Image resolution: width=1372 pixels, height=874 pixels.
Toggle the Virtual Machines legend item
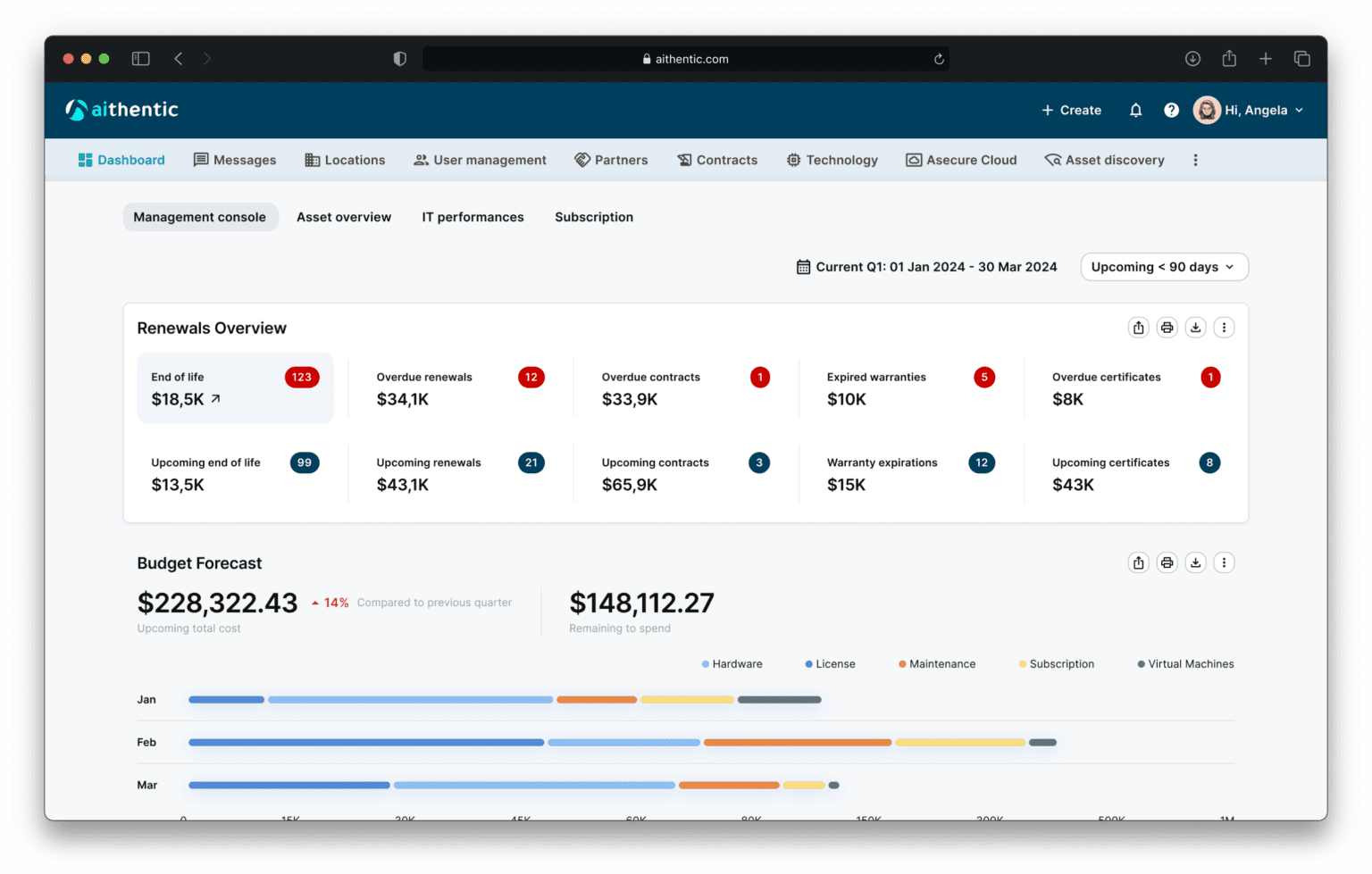(1185, 664)
